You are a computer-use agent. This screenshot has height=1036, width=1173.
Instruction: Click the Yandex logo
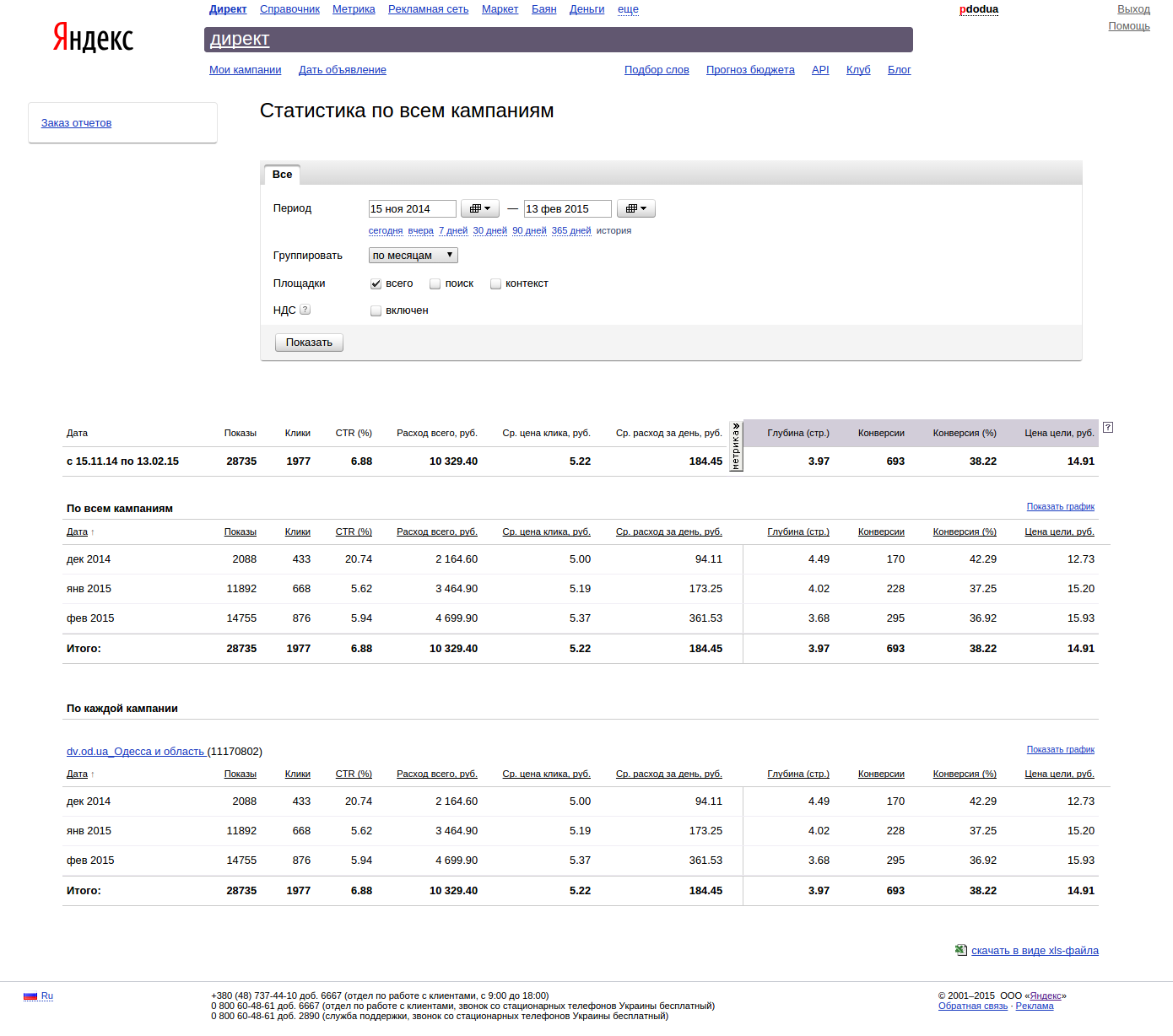pos(93,37)
